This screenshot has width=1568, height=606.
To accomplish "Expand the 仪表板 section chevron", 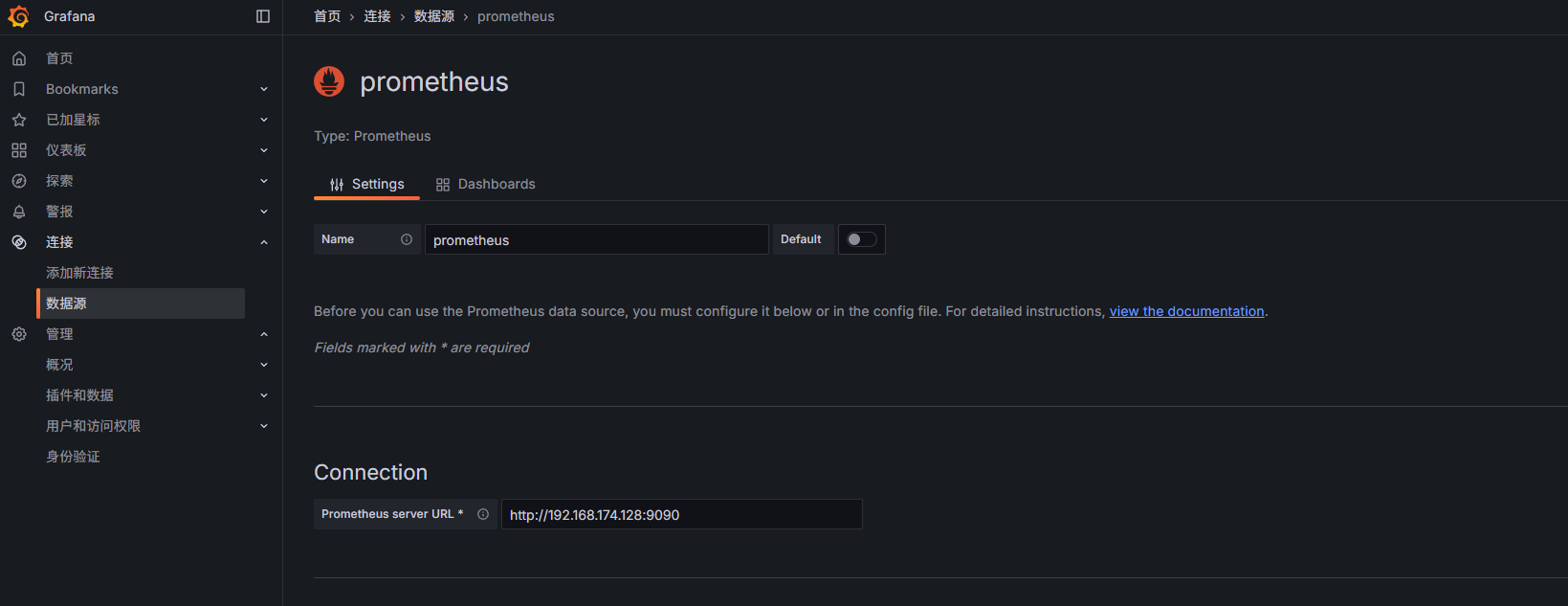I will point(264,150).
